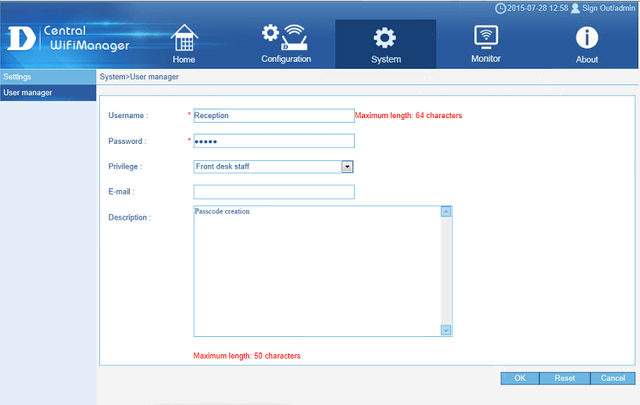The image size is (640, 405).
Task: Select User manager in the left sidebar
Action: (x=48, y=93)
